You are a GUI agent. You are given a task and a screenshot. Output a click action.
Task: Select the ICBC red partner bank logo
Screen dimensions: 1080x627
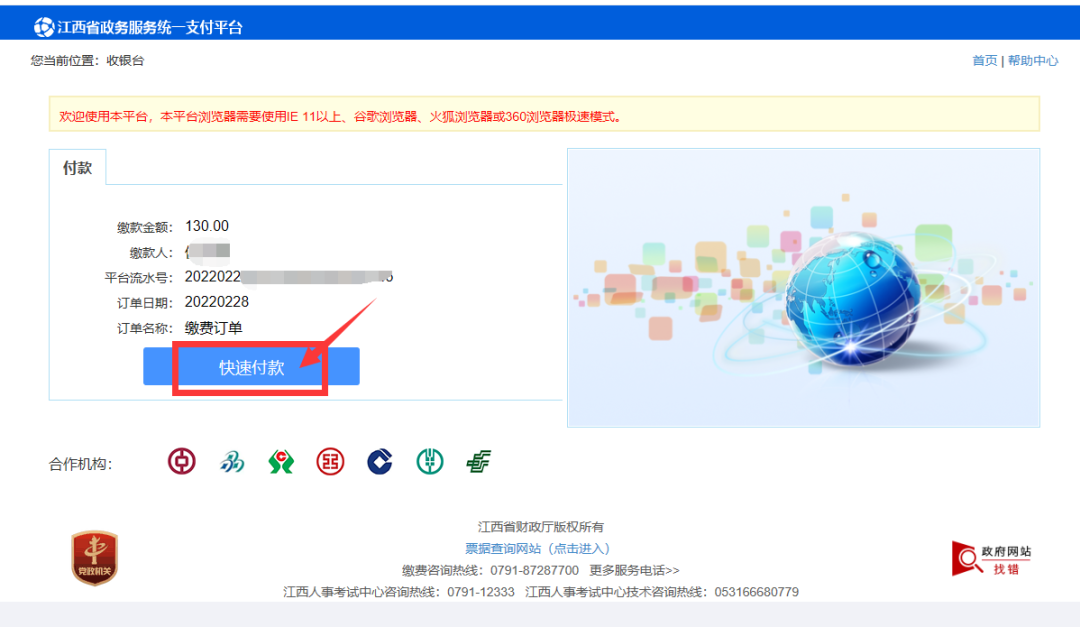tap(329, 462)
